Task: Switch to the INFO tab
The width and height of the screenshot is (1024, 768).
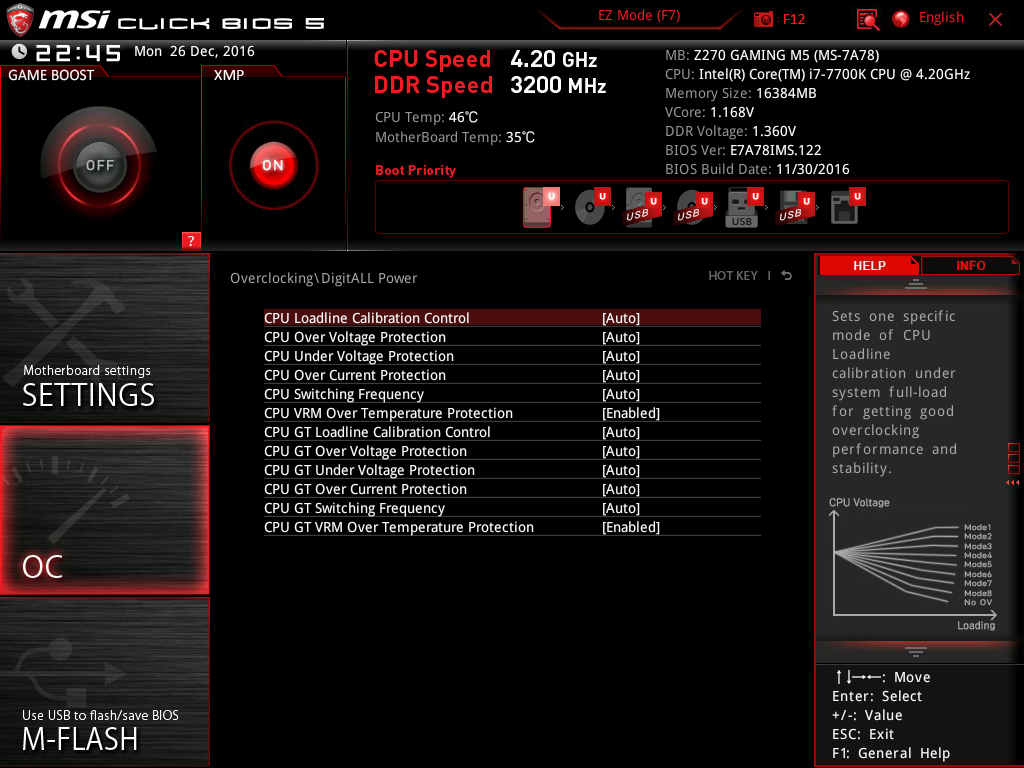Action: 970,265
